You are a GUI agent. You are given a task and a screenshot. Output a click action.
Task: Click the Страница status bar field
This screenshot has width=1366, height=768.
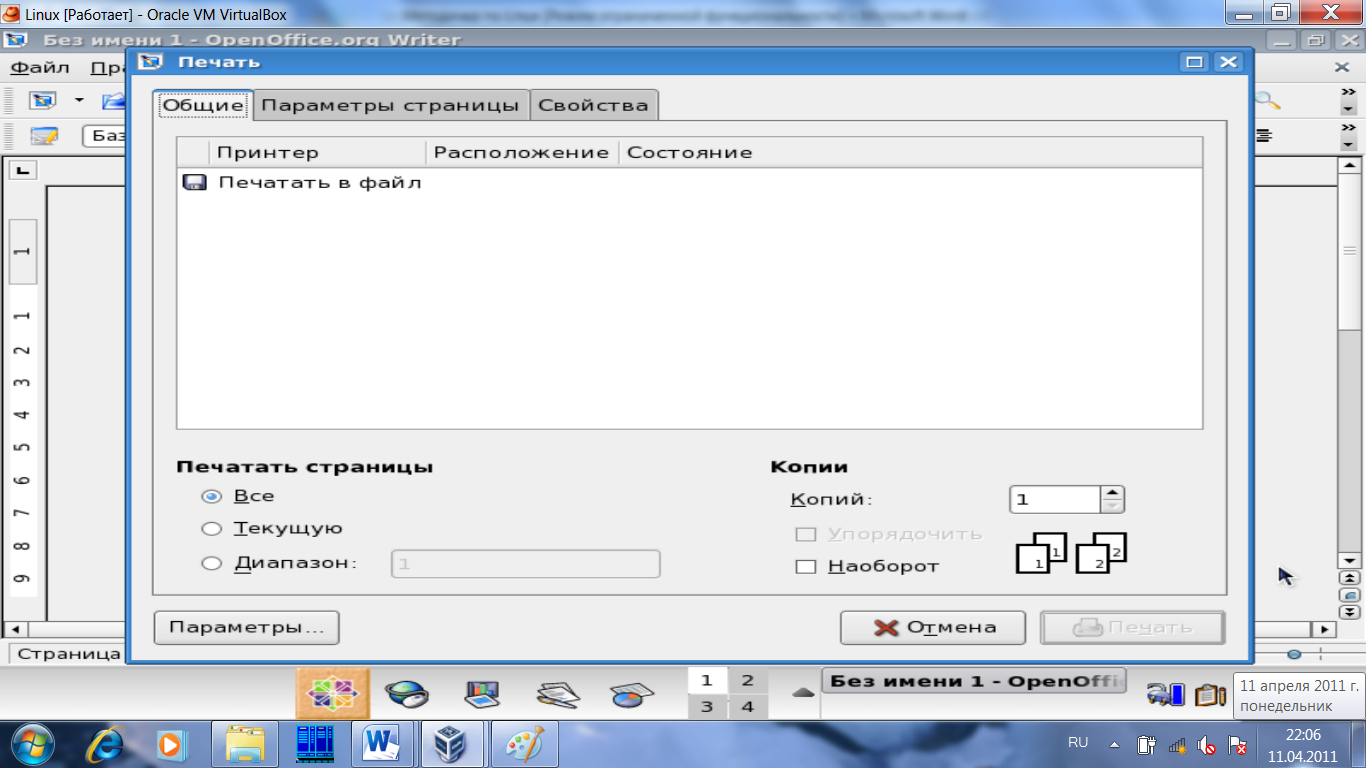click(68, 654)
